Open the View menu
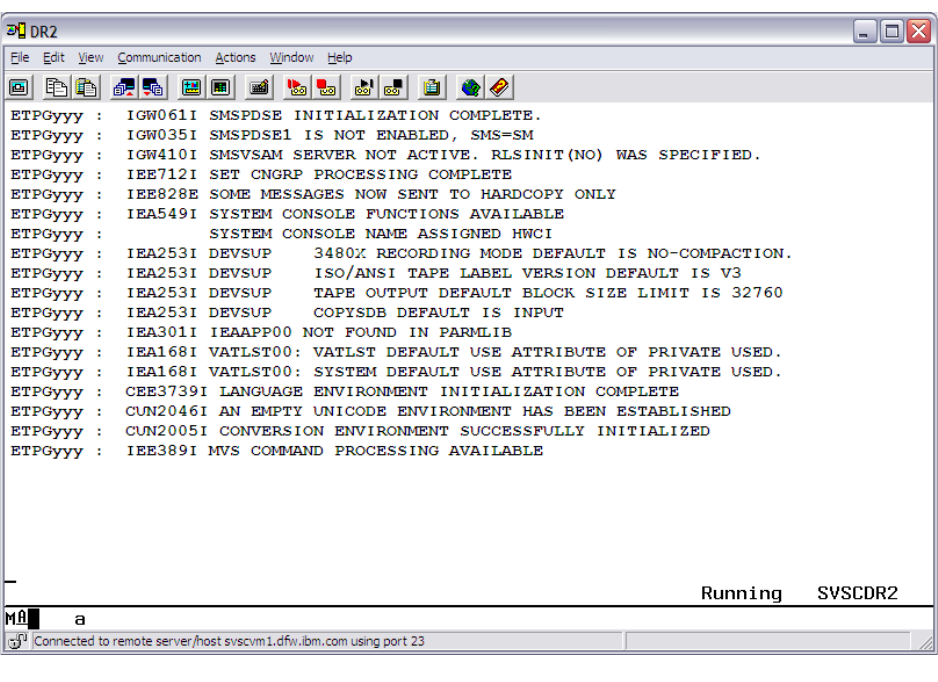938x682 pixels. (x=90, y=57)
